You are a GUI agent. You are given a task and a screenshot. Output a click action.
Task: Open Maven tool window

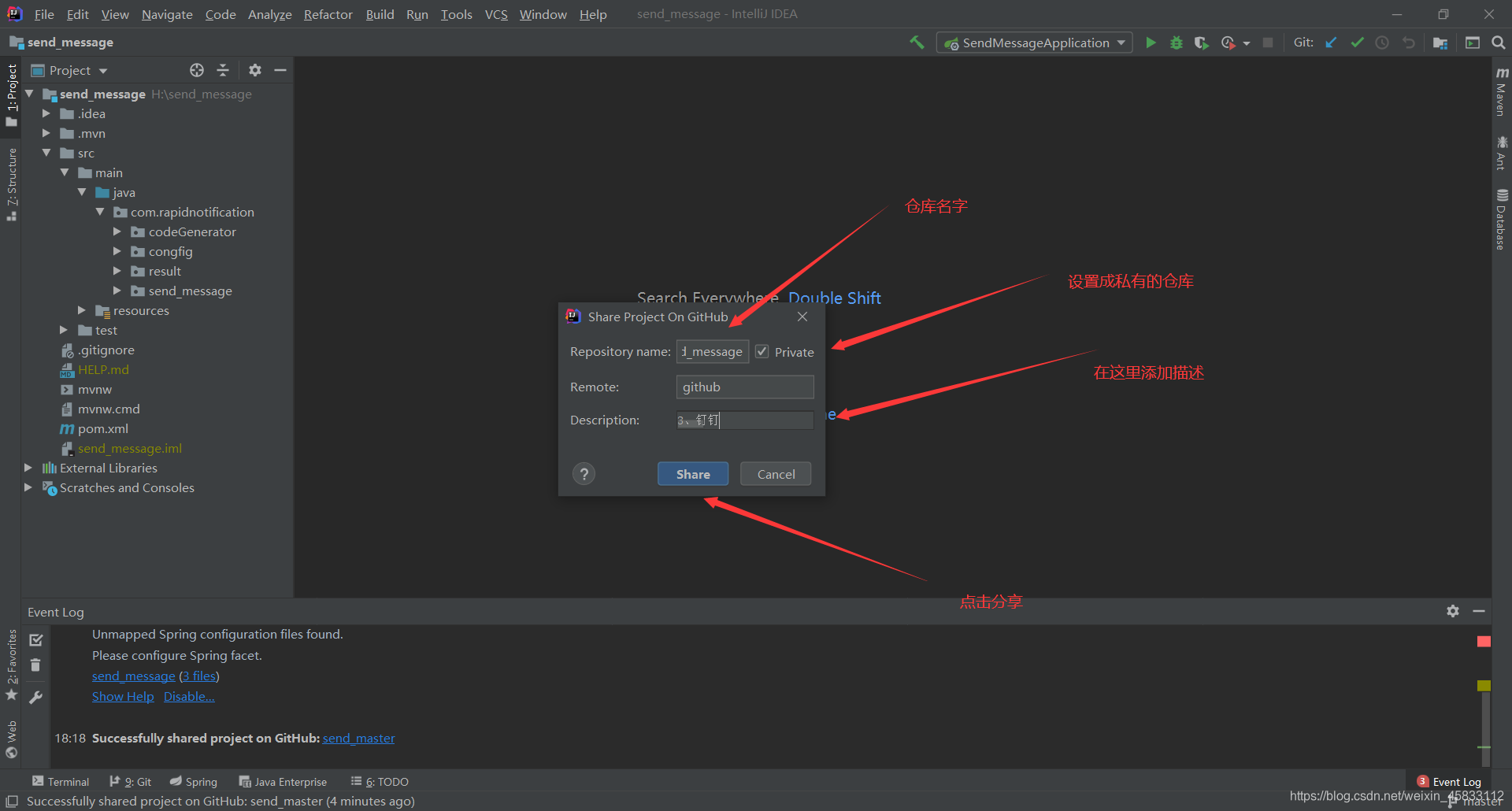pos(1502,91)
